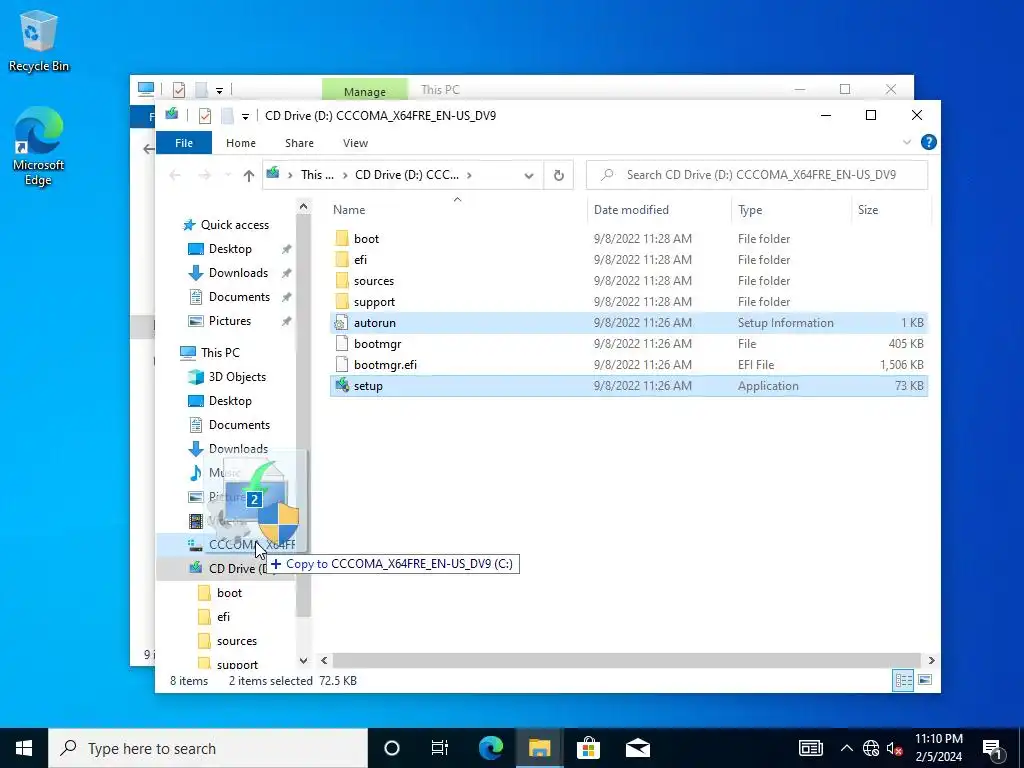Expand the breadcrumb chevron after CD Drive

click(469, 175)
